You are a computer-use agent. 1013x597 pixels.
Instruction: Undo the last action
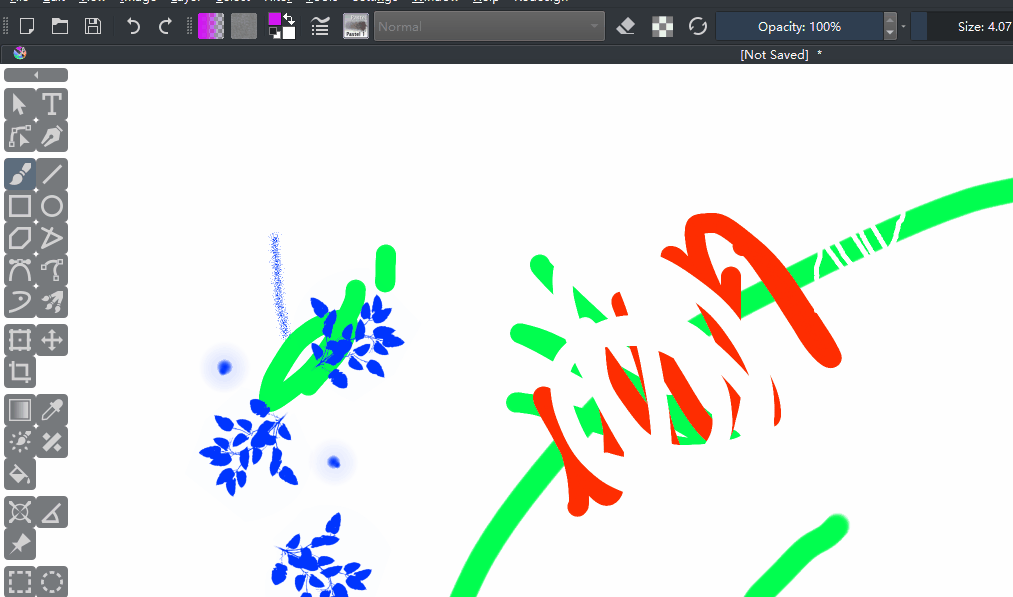[133, 26]
